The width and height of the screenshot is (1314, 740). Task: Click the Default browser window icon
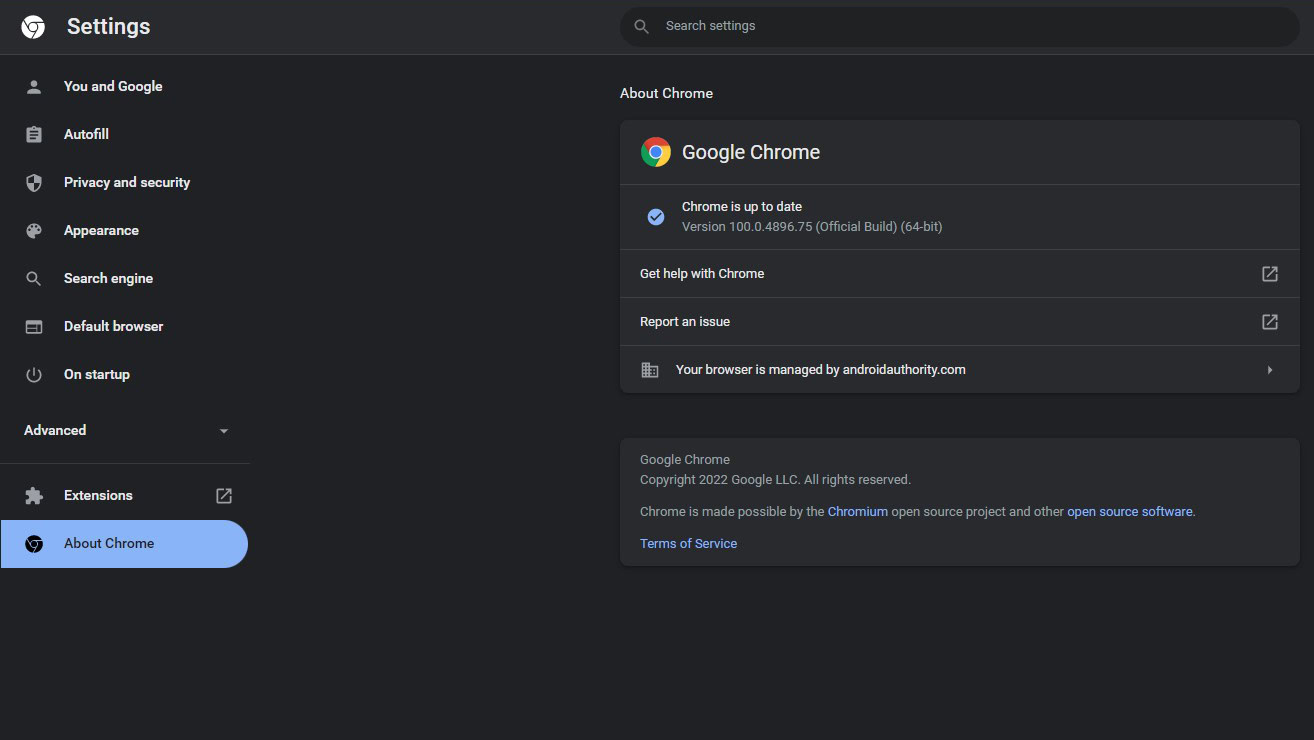(34, 327)
